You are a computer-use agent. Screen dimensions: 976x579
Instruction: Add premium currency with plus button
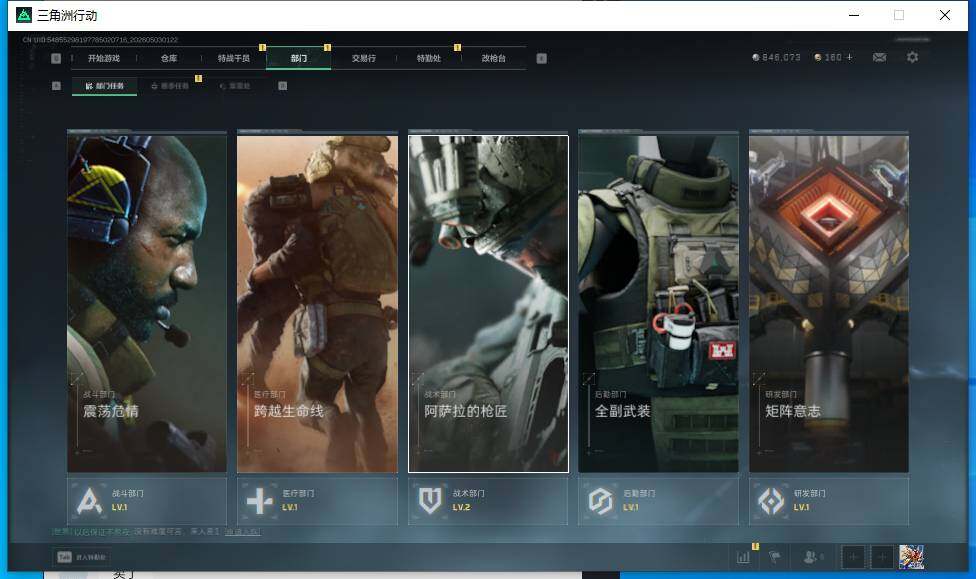[850, 57]
